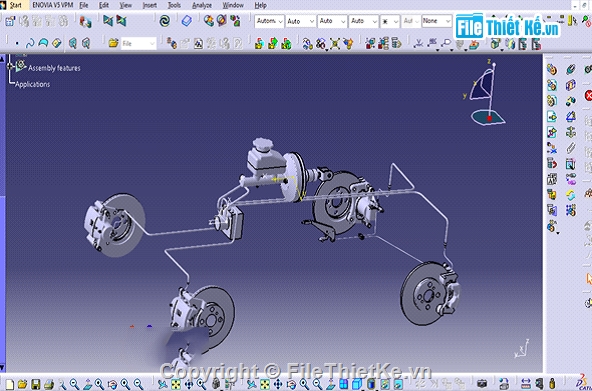This screenshot has height=391, width=592.
Task: Click the folder icon beside File combo box
Action: pos(113,43)
